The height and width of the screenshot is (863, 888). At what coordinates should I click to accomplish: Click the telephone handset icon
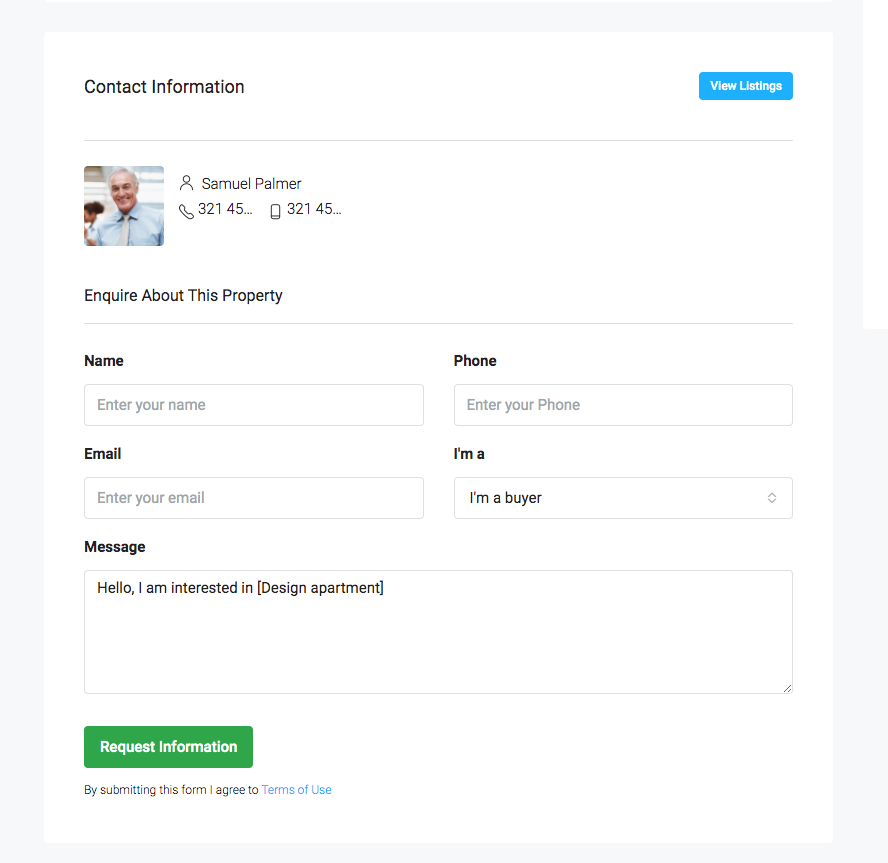pos(186,211)
